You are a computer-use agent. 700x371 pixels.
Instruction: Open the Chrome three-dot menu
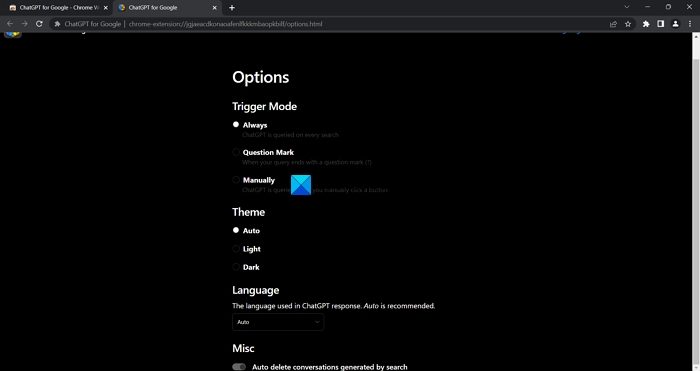click(690, 24)
